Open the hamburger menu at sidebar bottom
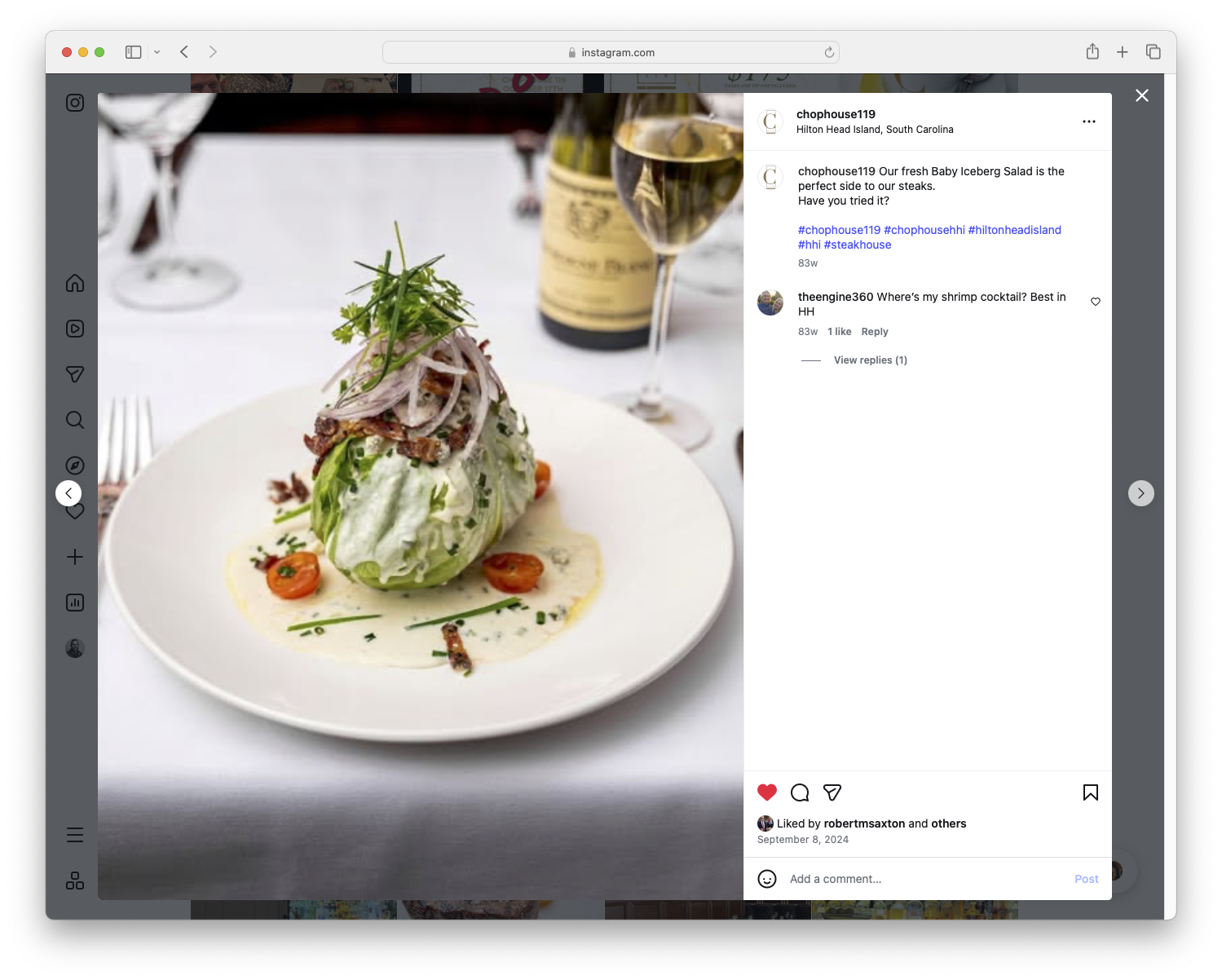 click(x=74, y=835)
